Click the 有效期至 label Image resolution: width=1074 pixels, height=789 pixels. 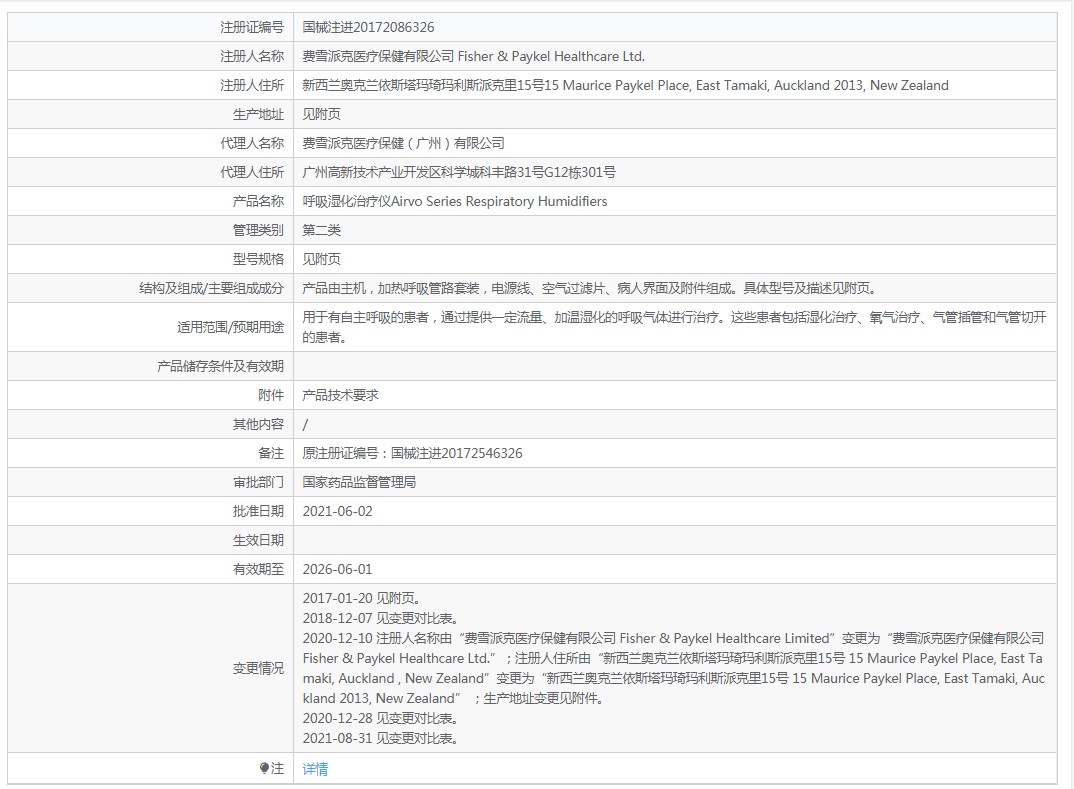tap(258, 569)
